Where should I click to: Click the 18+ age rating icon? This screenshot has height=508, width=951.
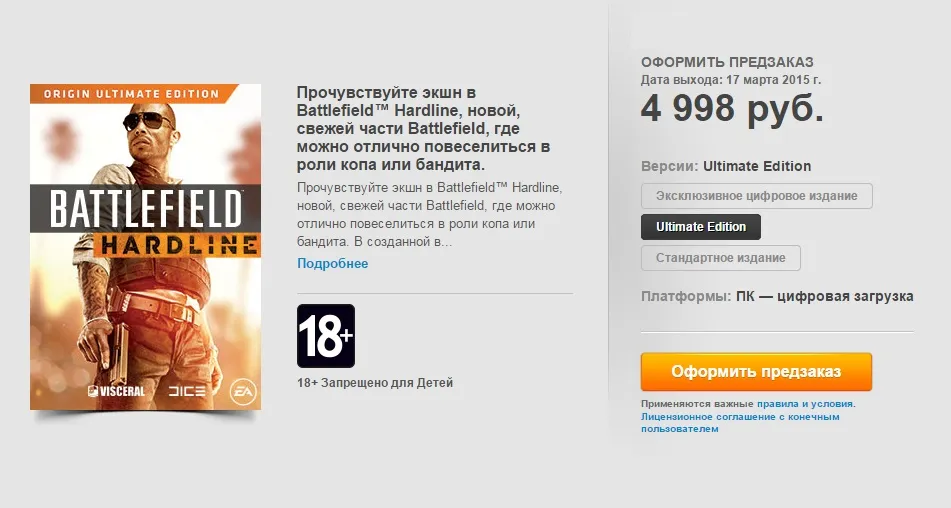coord(326,336)
